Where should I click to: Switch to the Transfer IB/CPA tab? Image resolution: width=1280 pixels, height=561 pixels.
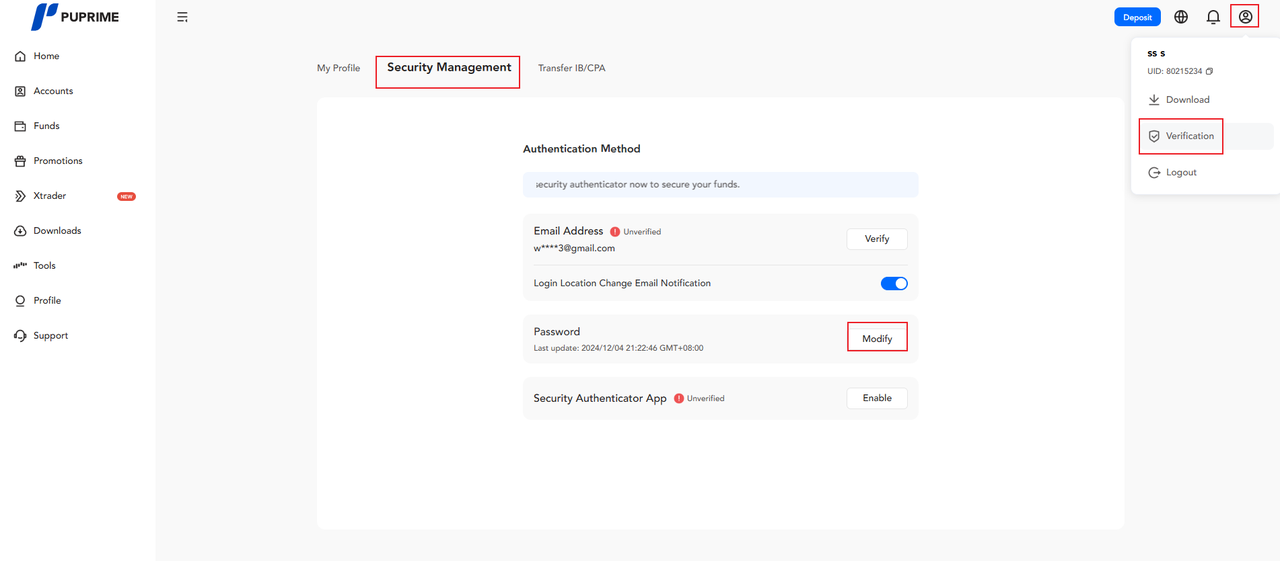click(x=571, y=68)
